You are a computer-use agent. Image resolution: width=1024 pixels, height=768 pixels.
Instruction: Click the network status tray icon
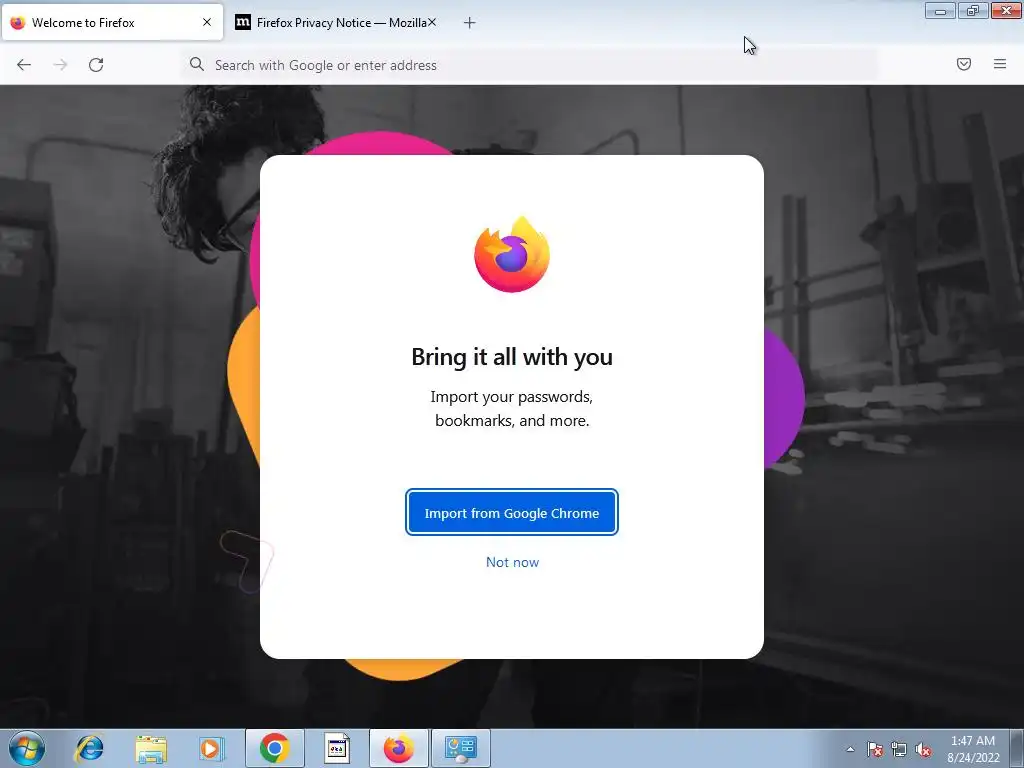[899, 749]
